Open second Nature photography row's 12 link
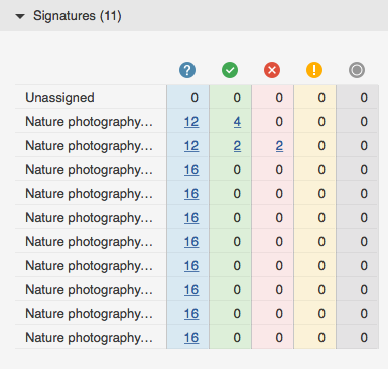388x369 pixels. click(x=191, y=146)
